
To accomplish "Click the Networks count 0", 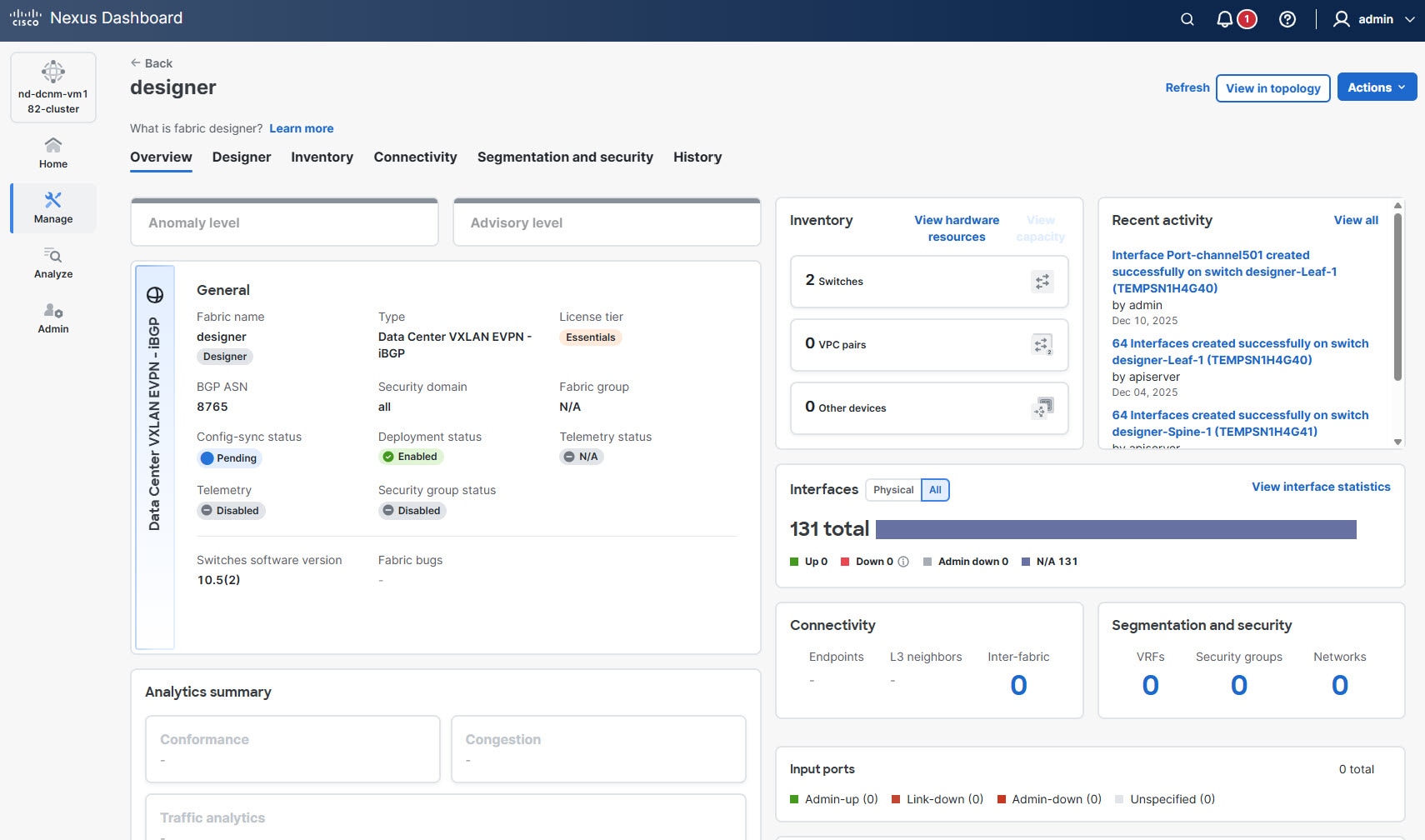I will 1340,685.
